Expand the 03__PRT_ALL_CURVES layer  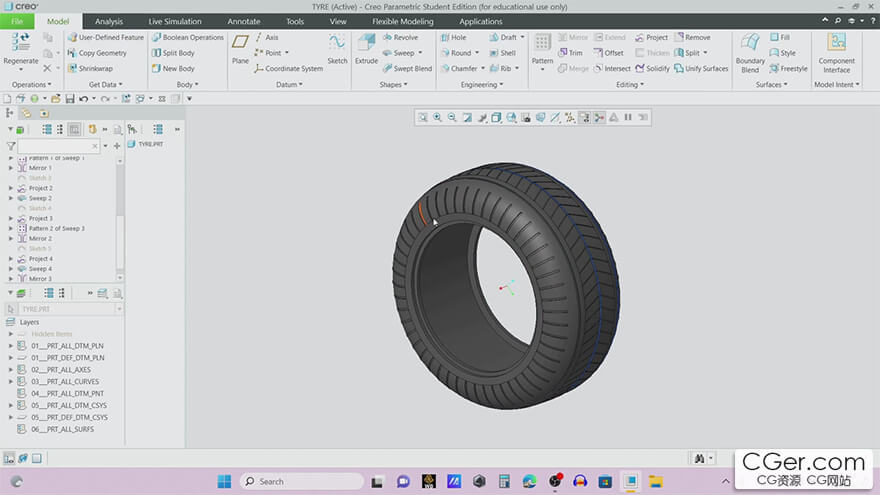pos(11,381)
